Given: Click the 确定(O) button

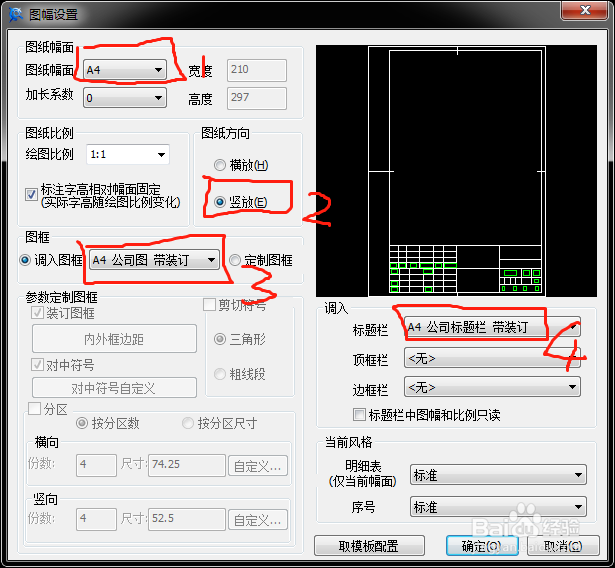Looking at the screenshot, I should 482,546.
